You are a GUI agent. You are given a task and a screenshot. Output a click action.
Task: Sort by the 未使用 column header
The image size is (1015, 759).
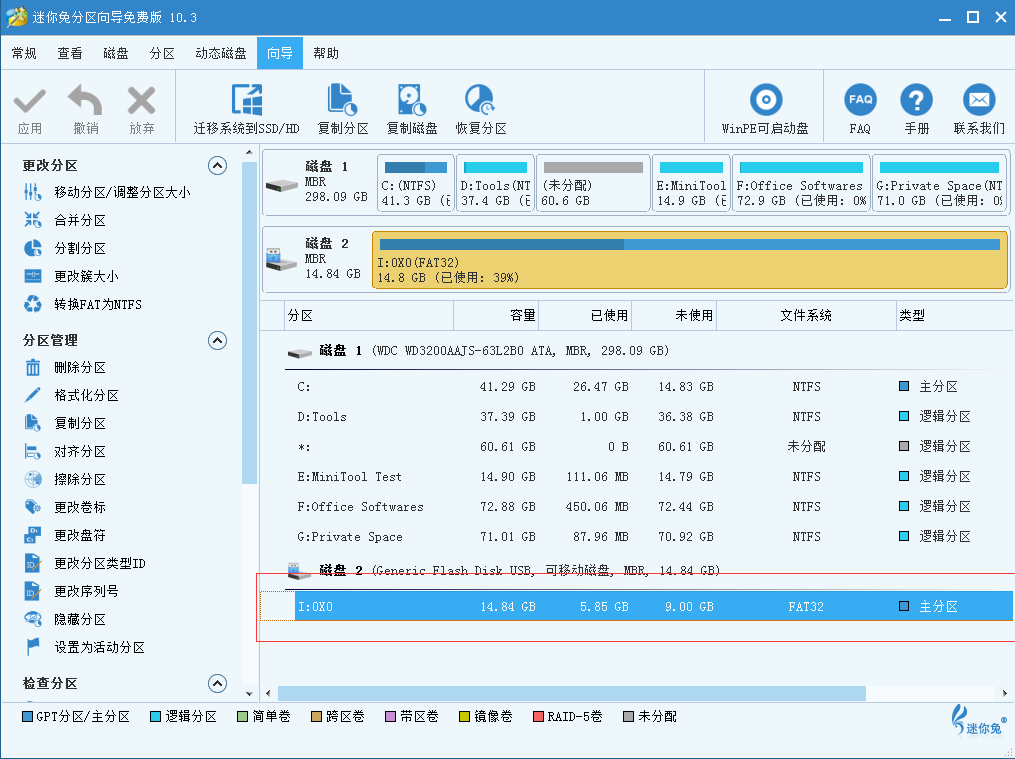point(674,316)
